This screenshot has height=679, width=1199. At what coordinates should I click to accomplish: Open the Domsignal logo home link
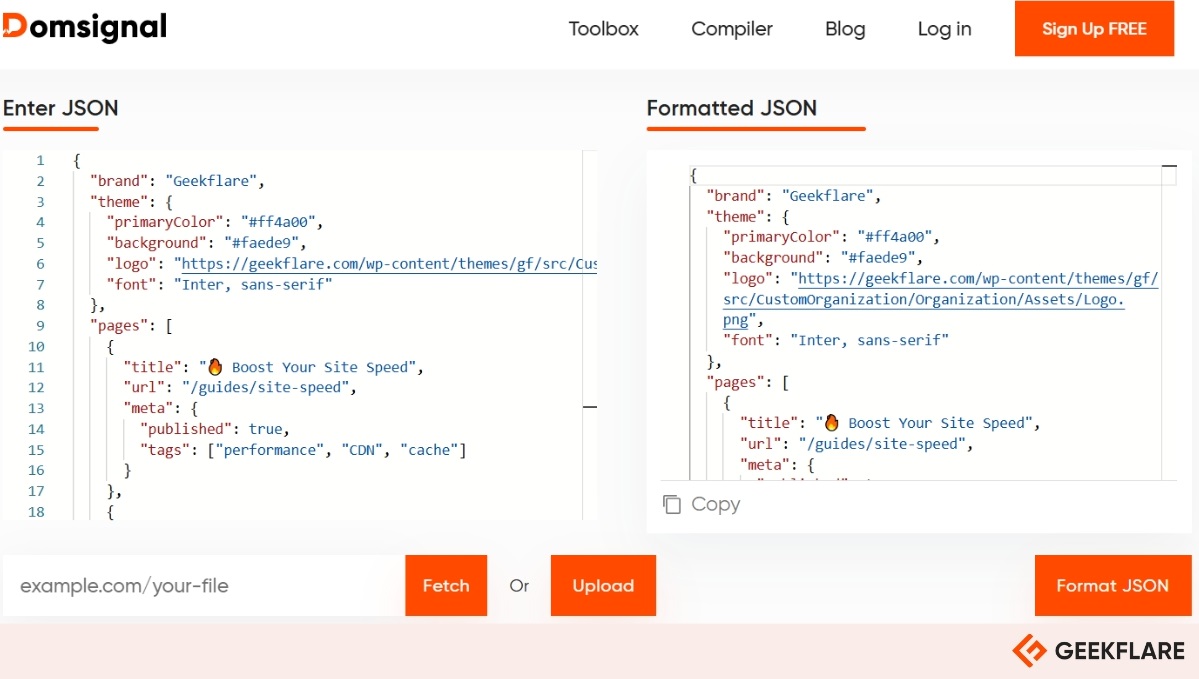coord(85,28)
